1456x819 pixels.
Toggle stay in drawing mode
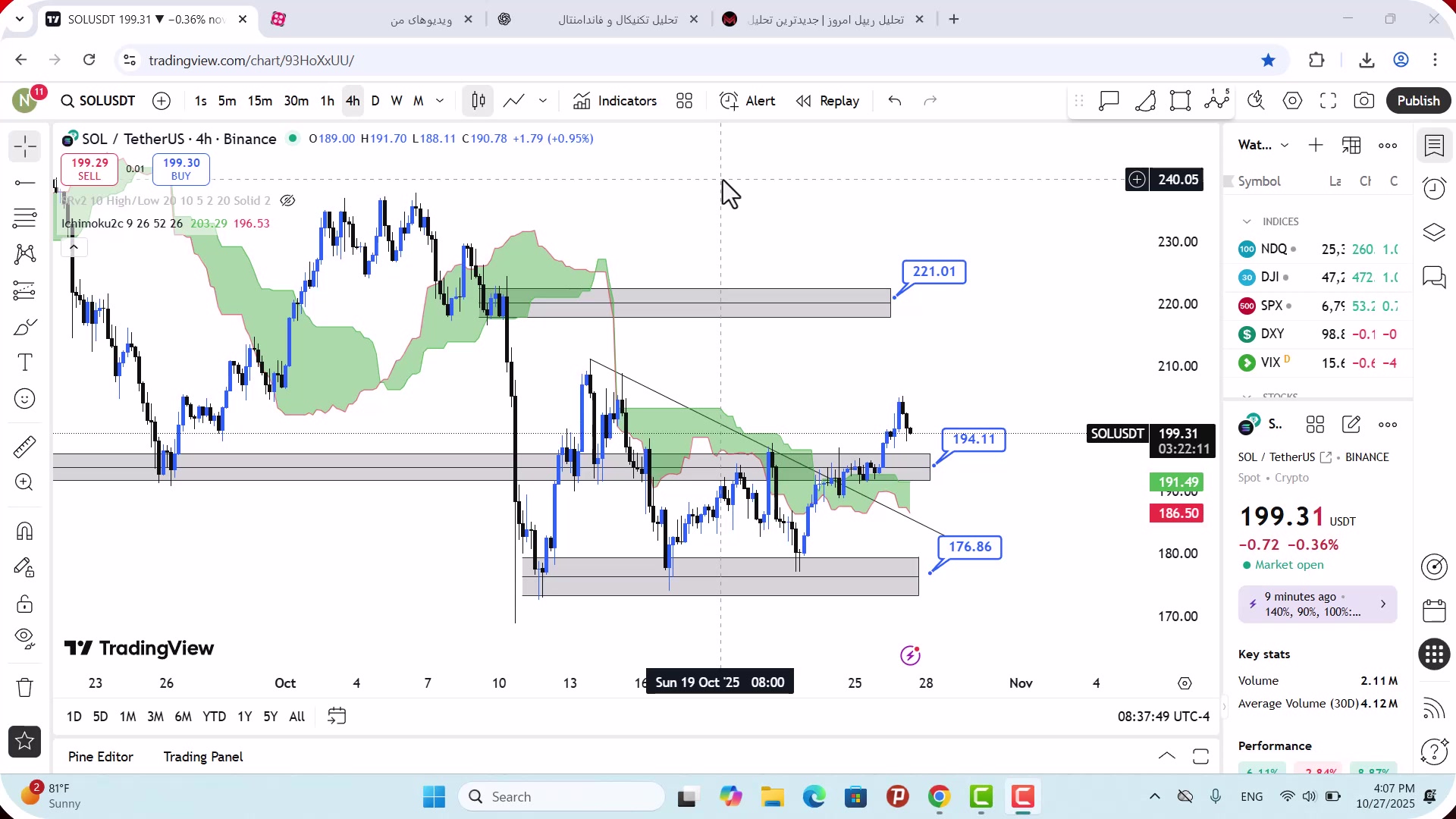[x=25, y=567]
